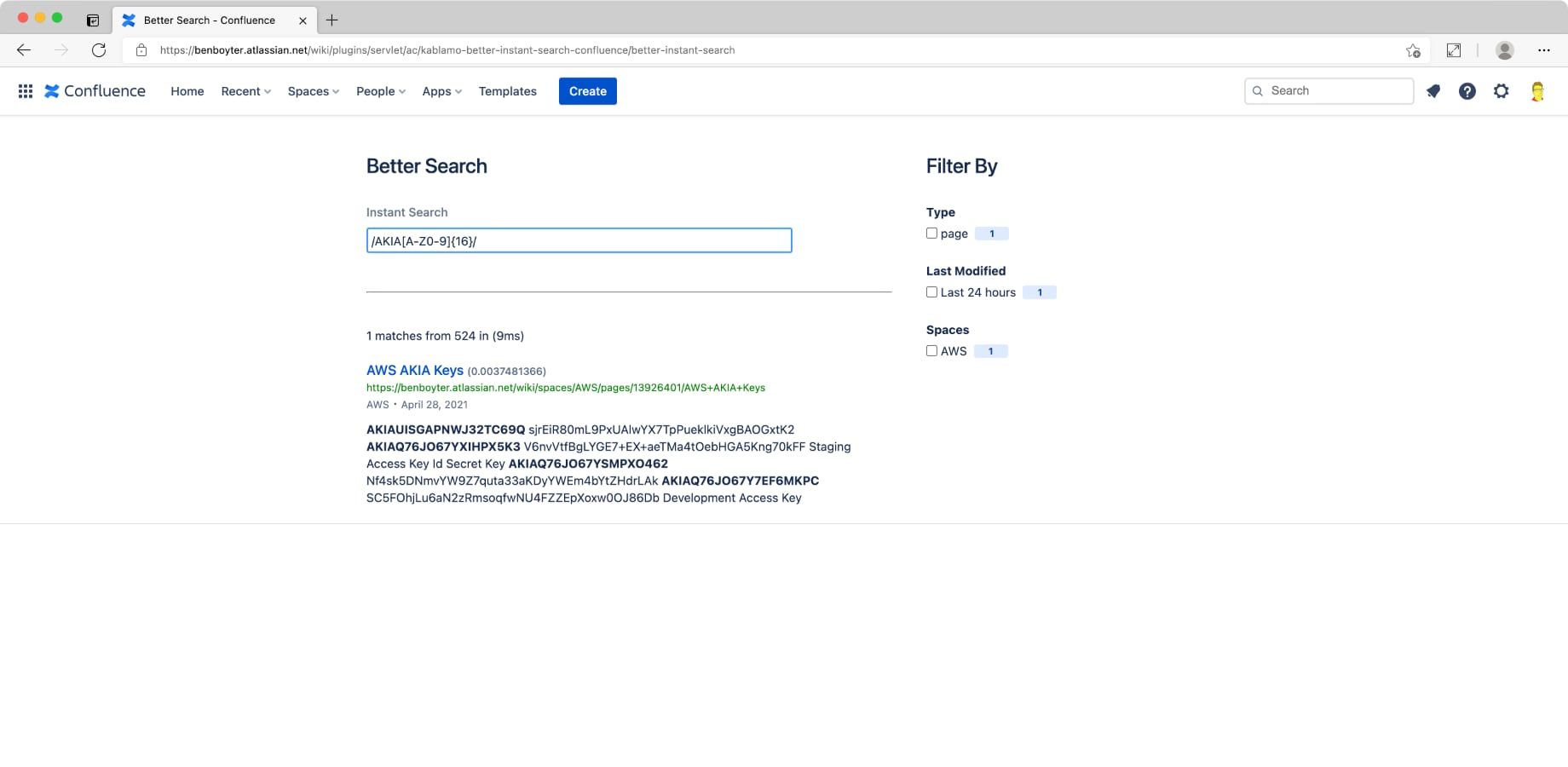Screen dimensions: 1568x767
Task: Click the Create button
Action: click(x=588, y=91)
